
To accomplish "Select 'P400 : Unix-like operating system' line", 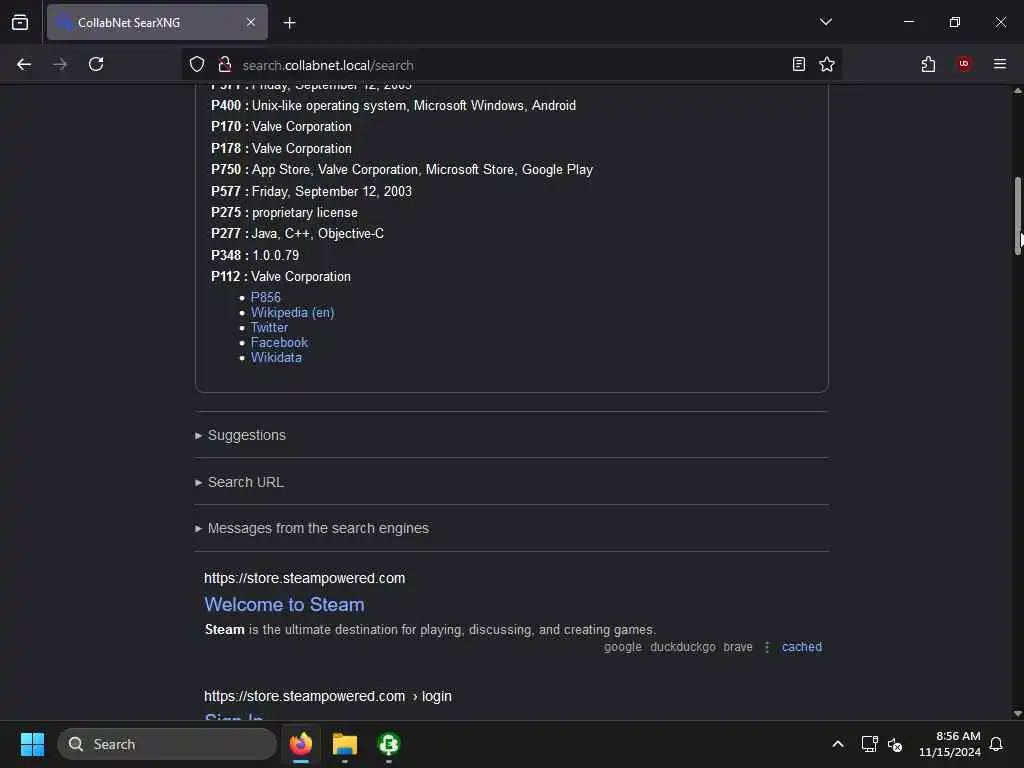I will tap(393, 105).
